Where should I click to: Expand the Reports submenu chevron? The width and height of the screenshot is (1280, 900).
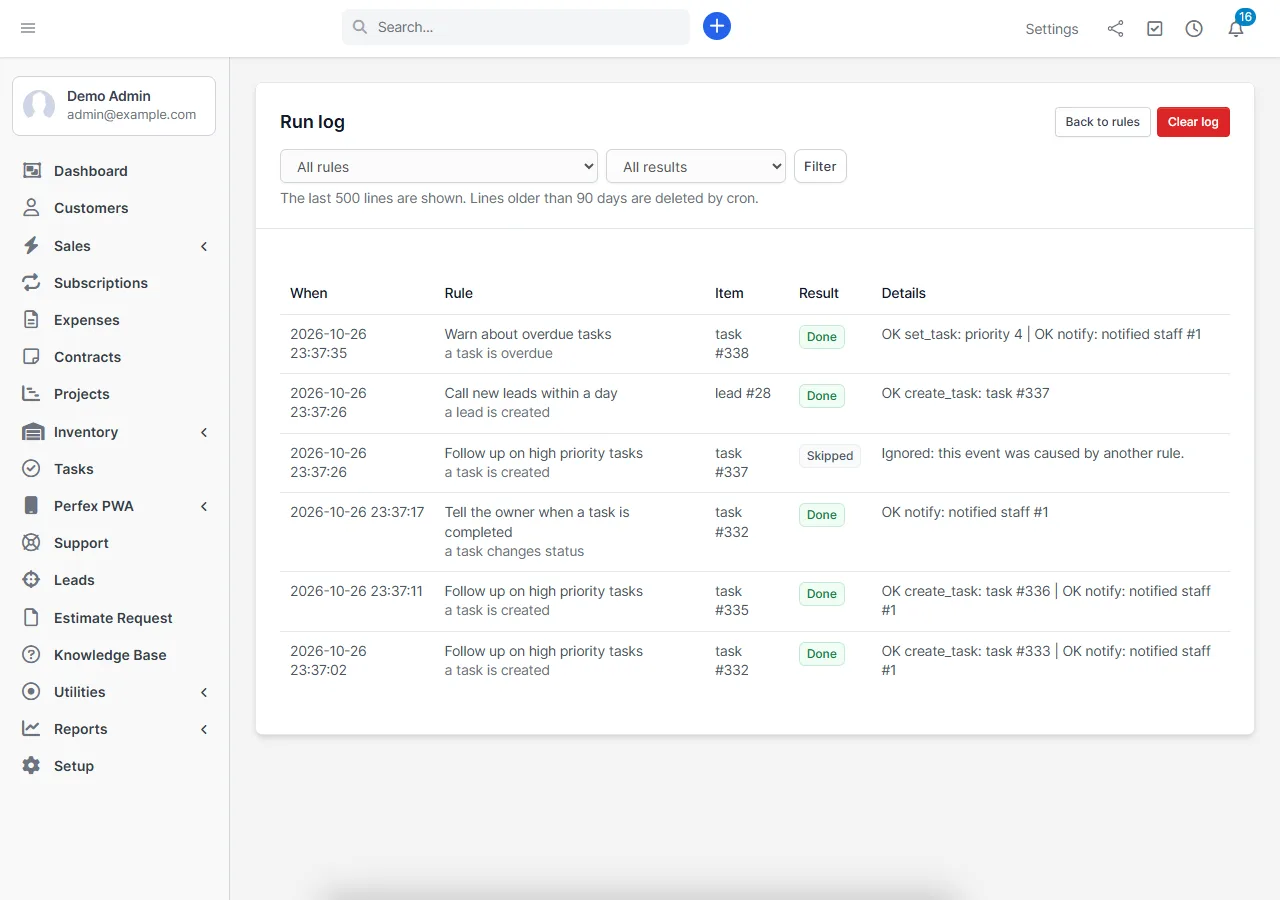click(x=204, y=729)
